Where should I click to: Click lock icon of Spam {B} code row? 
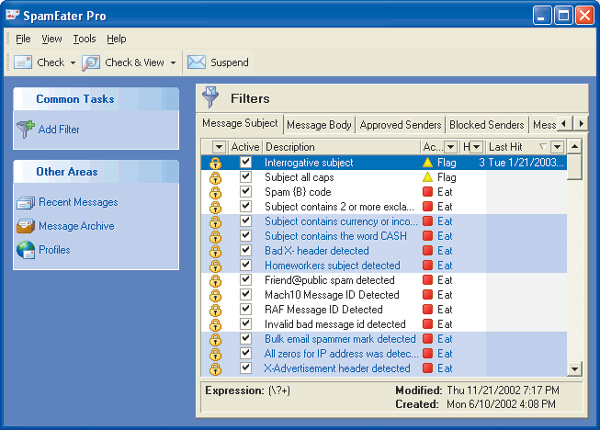215,192
